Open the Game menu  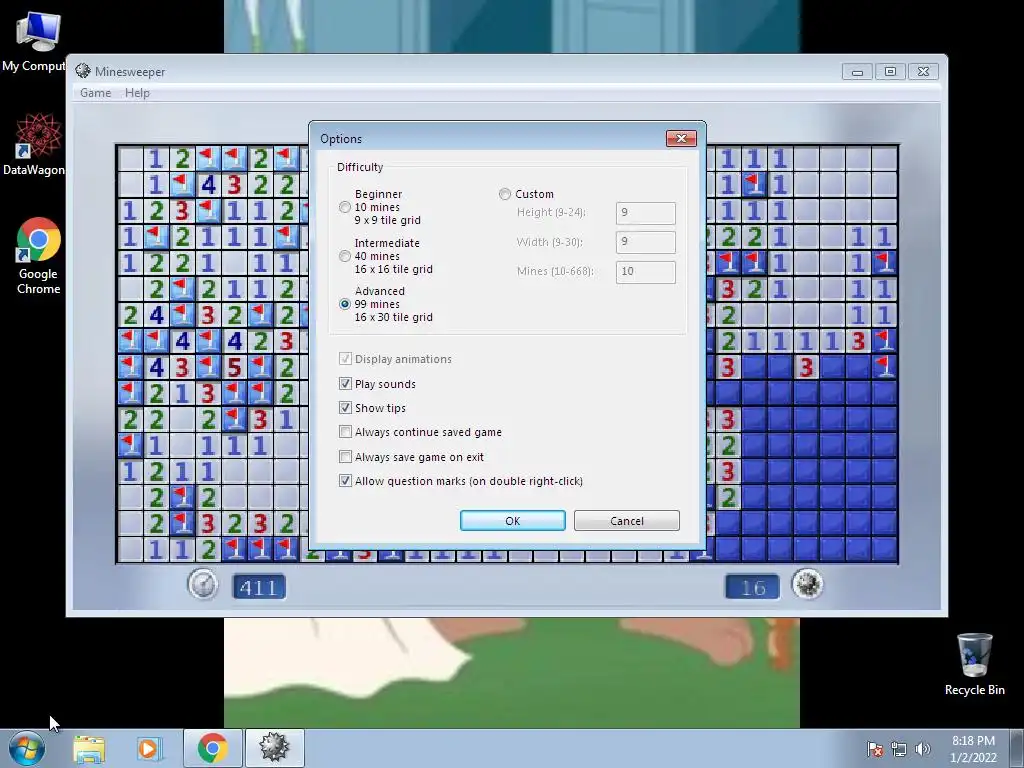click(95, 93)
